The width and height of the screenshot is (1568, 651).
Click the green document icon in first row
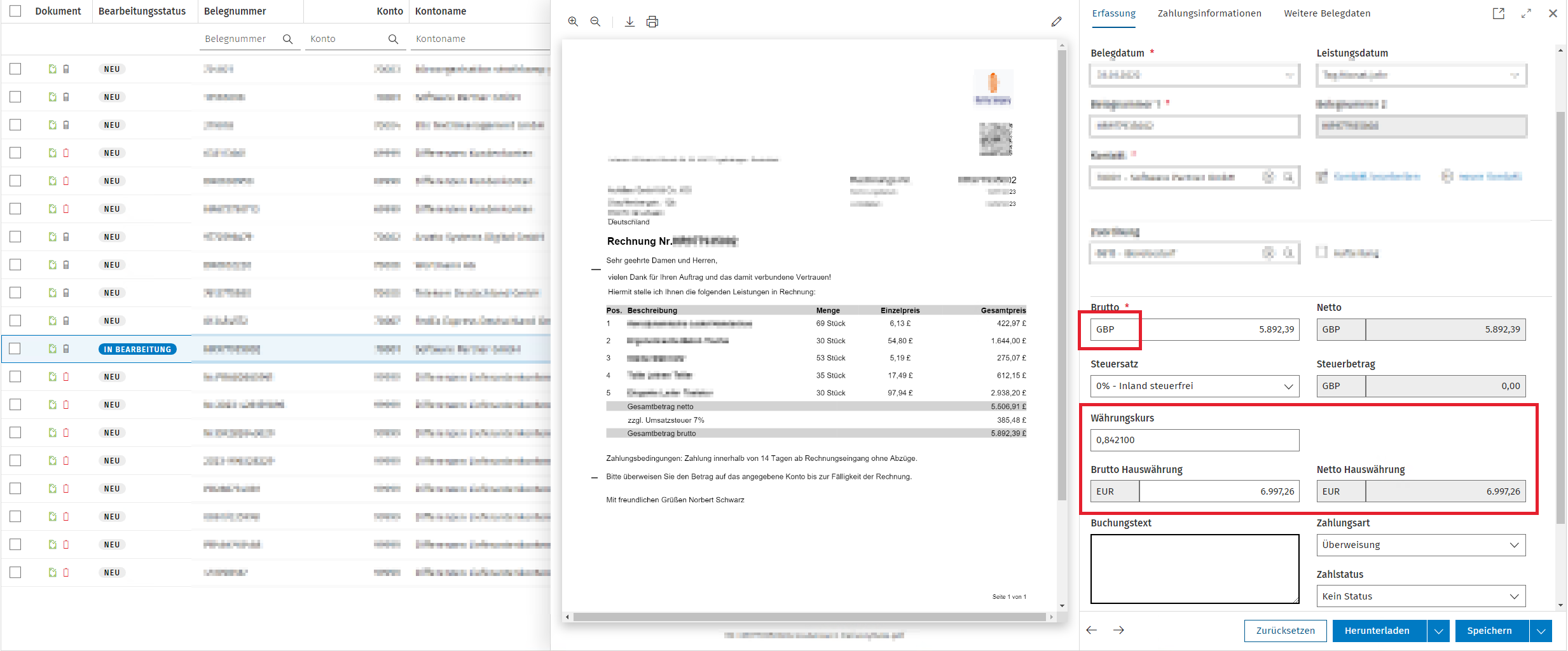click(53, 69)
